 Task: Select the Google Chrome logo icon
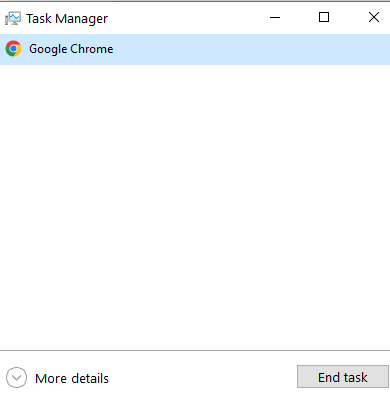click(13, 49)
